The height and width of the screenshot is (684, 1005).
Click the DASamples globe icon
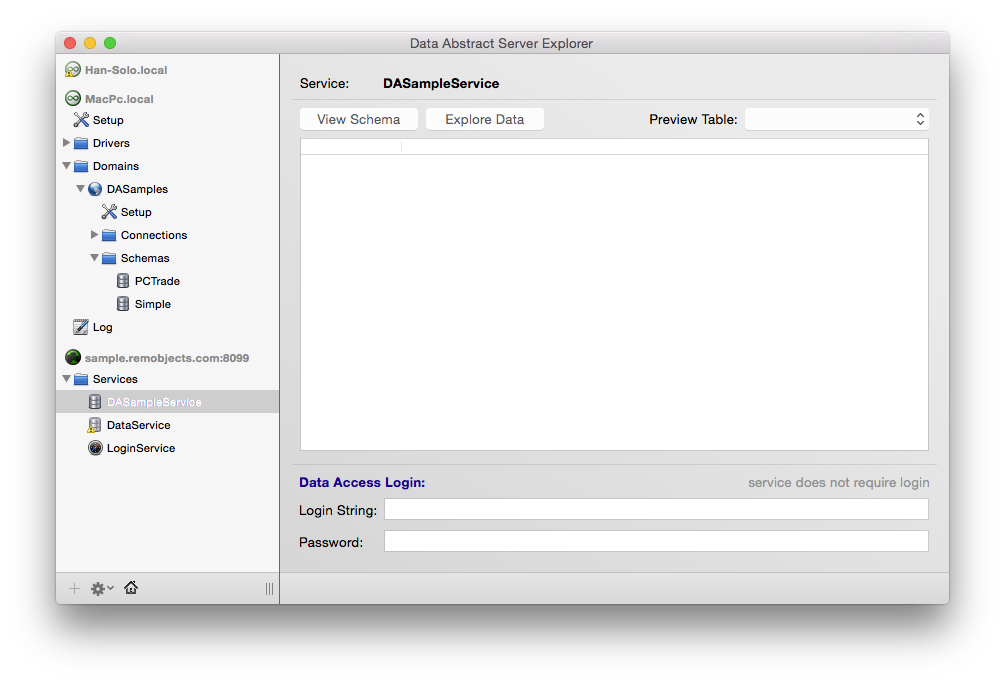pos(95,189)
